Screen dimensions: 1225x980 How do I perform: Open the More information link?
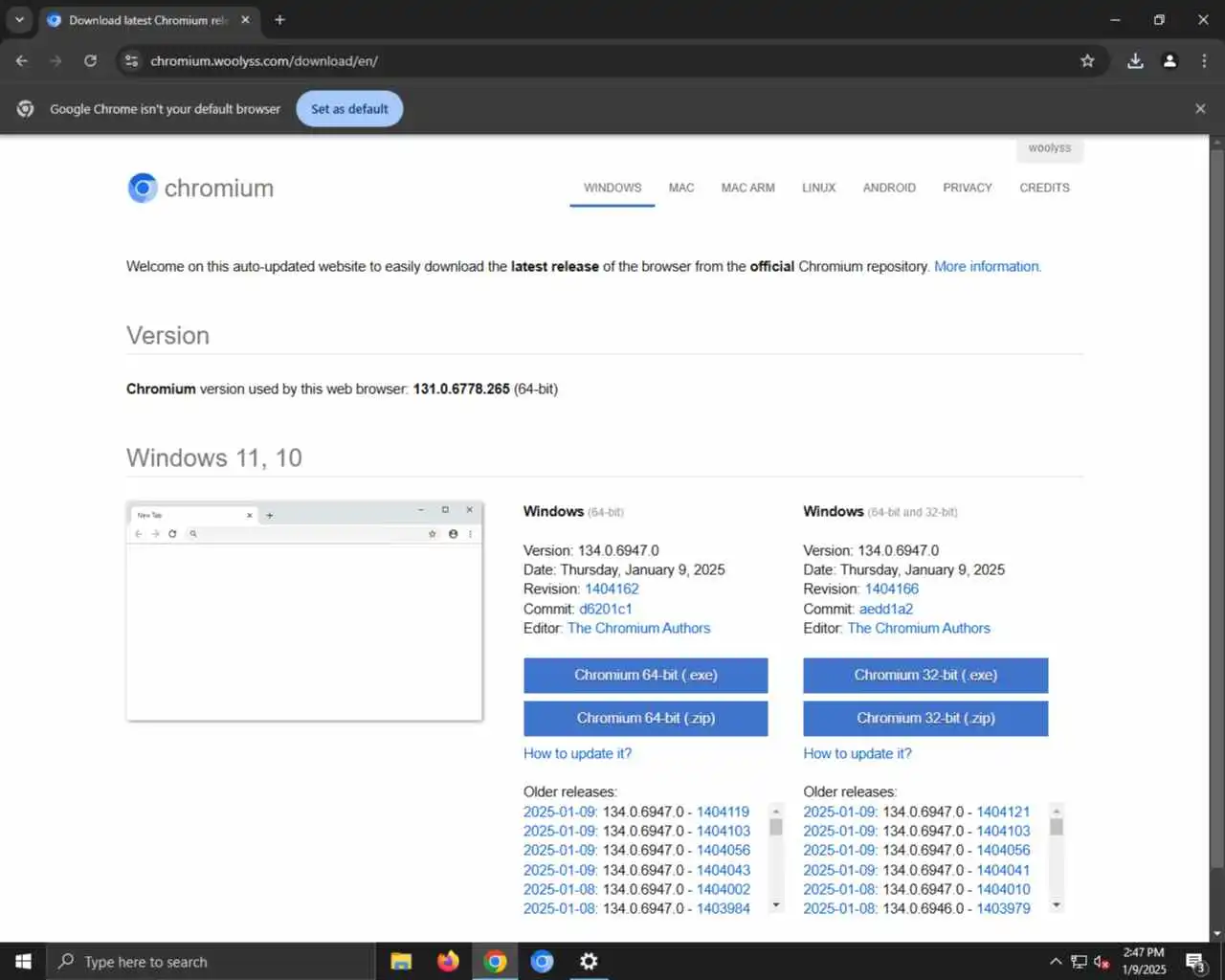(x=987, y=266)
